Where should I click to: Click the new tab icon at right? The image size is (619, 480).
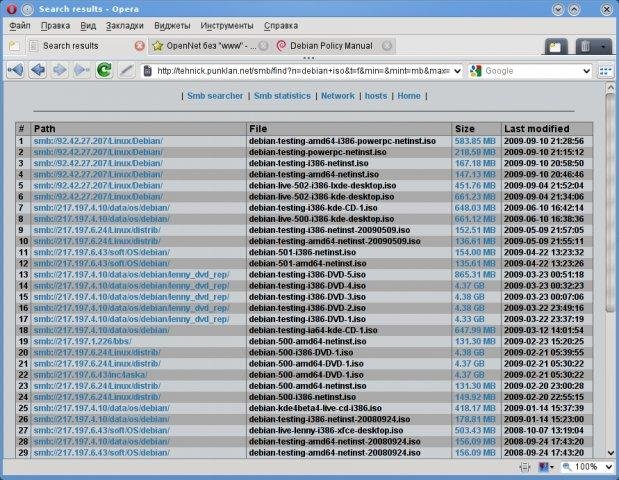[556, 47]
